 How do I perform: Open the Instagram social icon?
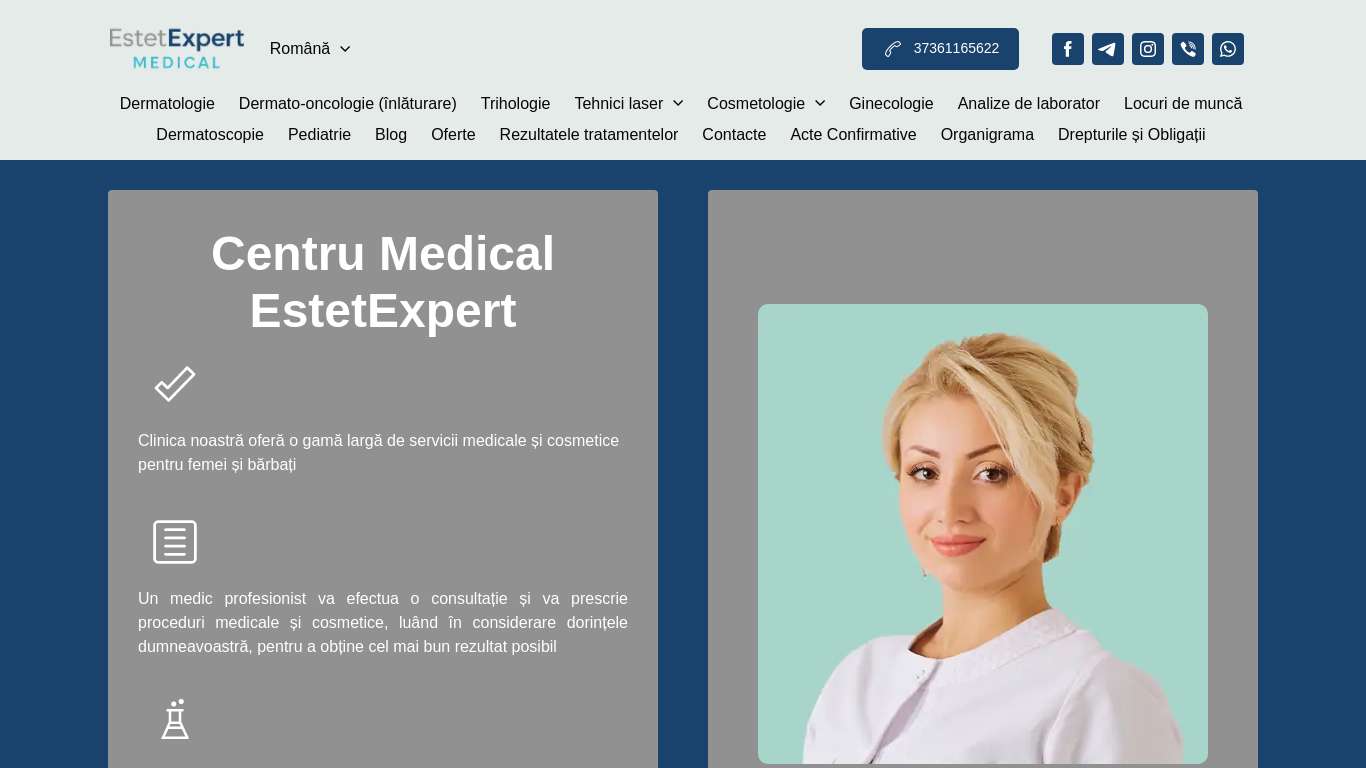(x=1147, y=49)
